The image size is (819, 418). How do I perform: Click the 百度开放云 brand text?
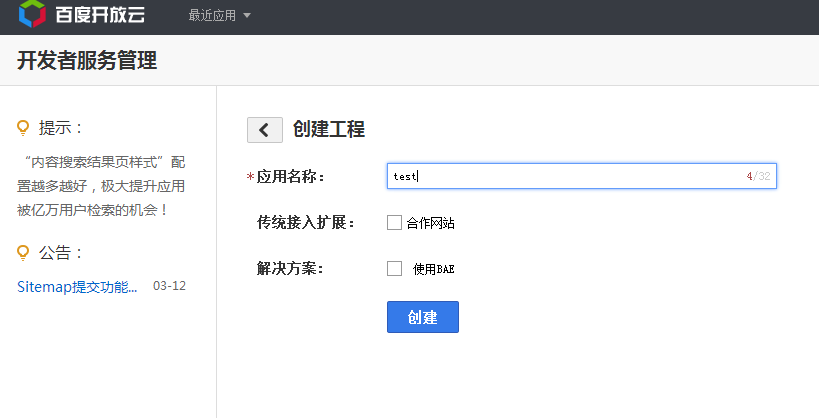(x=100, y=15)
